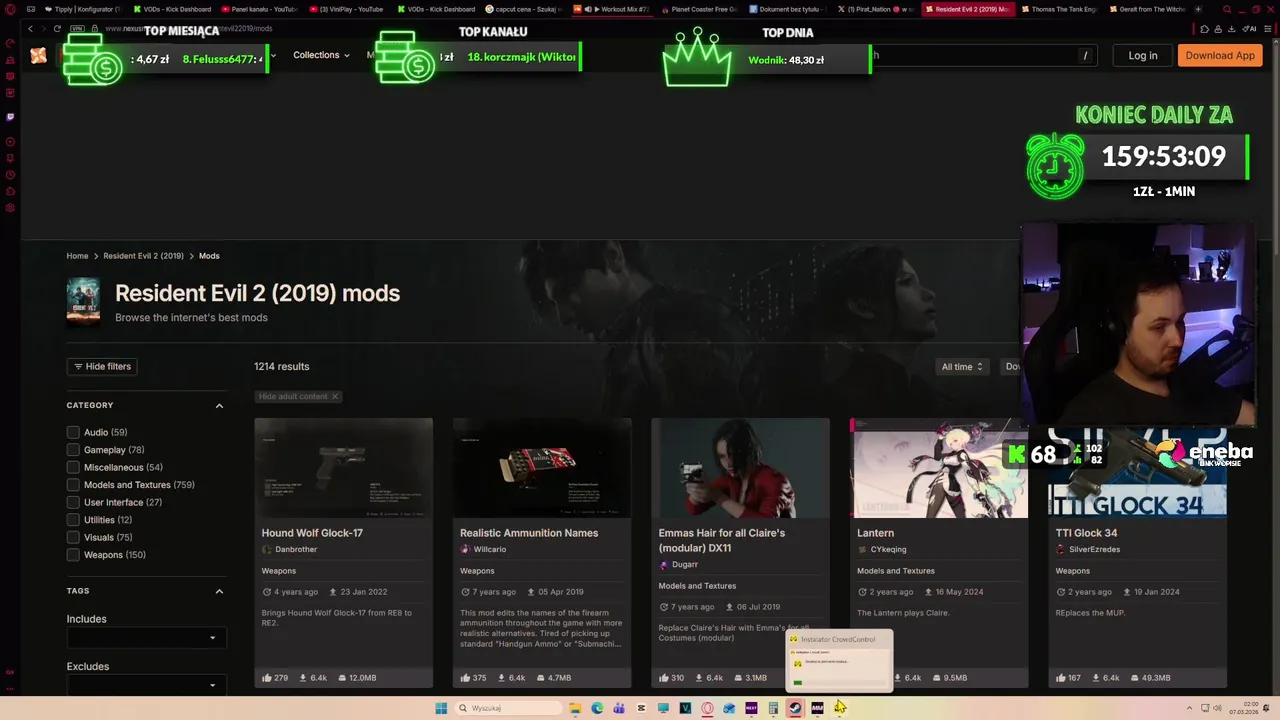Open the Windows Start menu

[441, 708]
